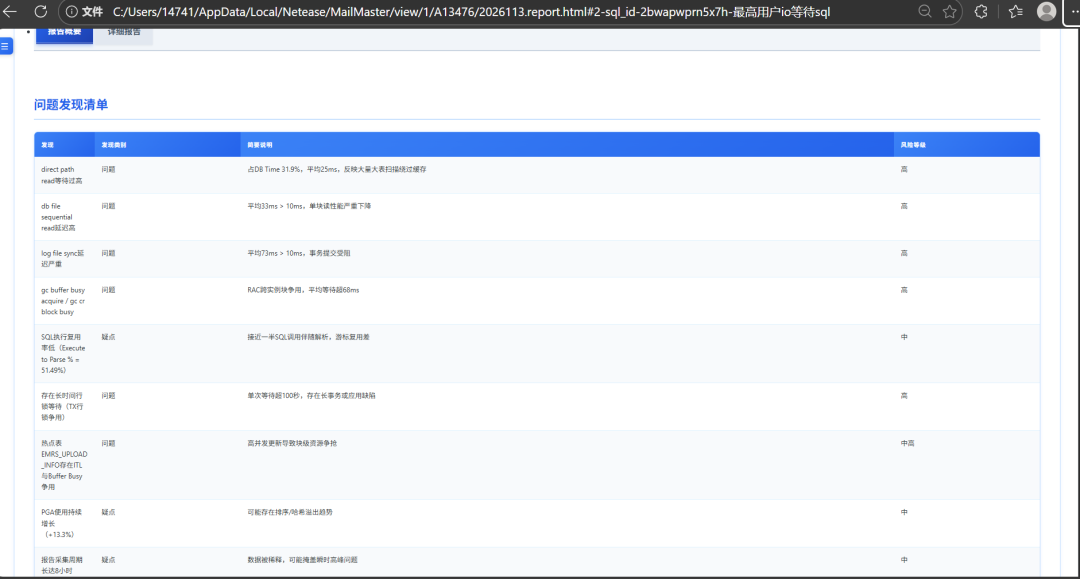Open the browser extensions menu
The height and width of the screenshot is (579, 1080).
[981, 12]
